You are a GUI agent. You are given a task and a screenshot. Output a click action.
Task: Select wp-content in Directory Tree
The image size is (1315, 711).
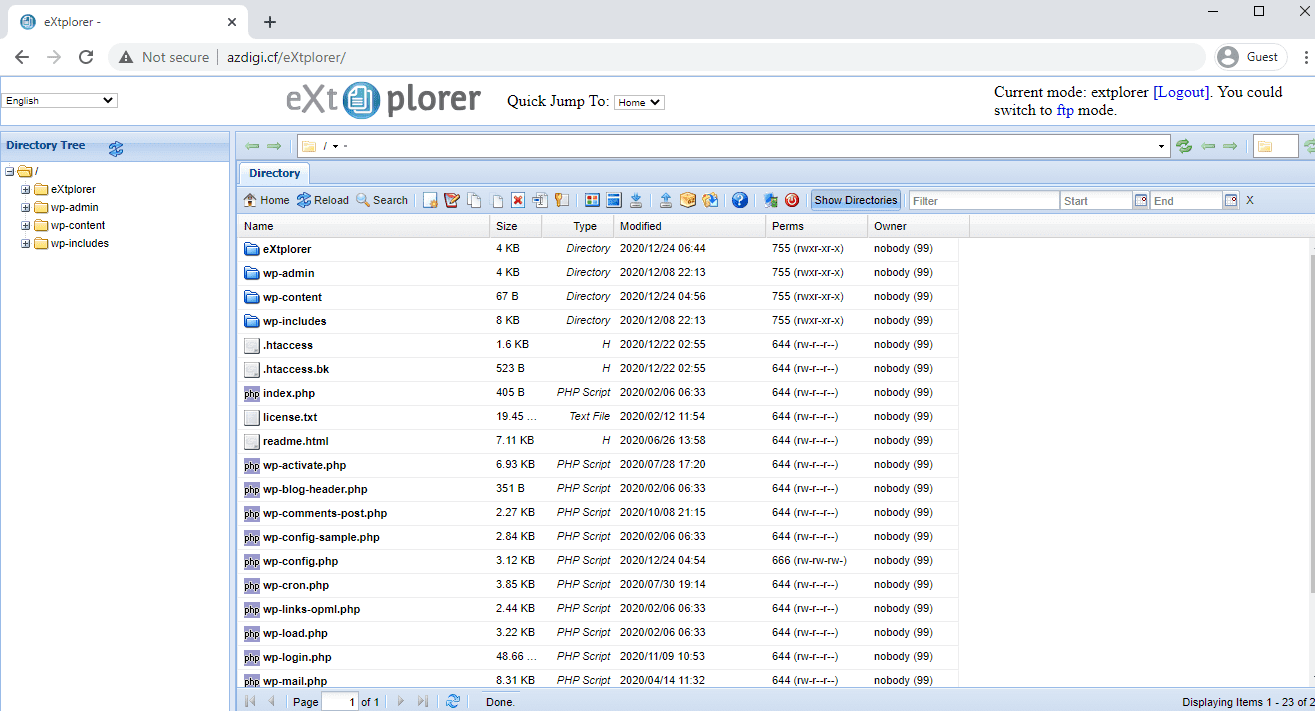click(x=78, y=225)
